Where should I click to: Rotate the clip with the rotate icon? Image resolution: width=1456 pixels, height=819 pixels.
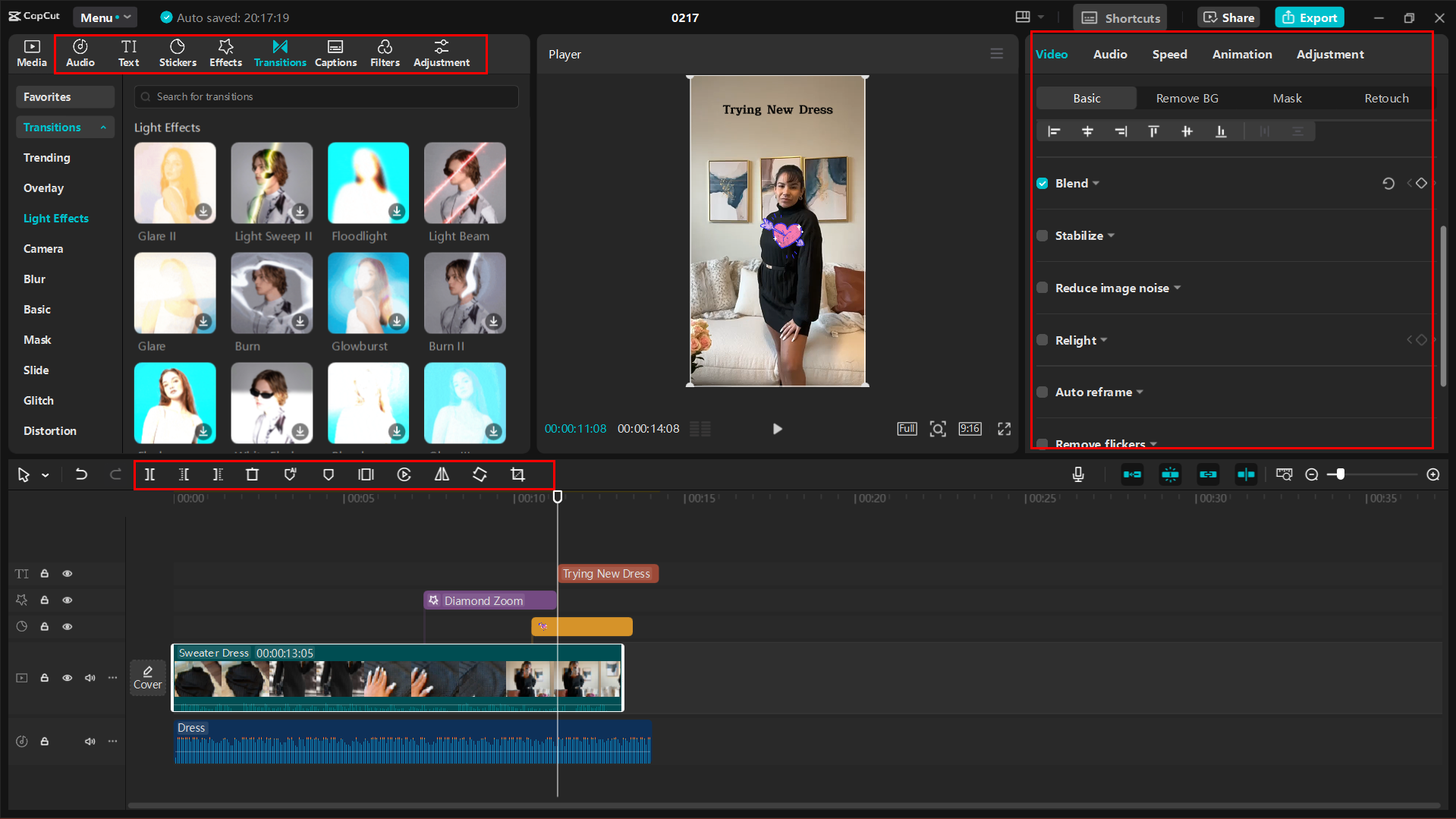(480, 474)
